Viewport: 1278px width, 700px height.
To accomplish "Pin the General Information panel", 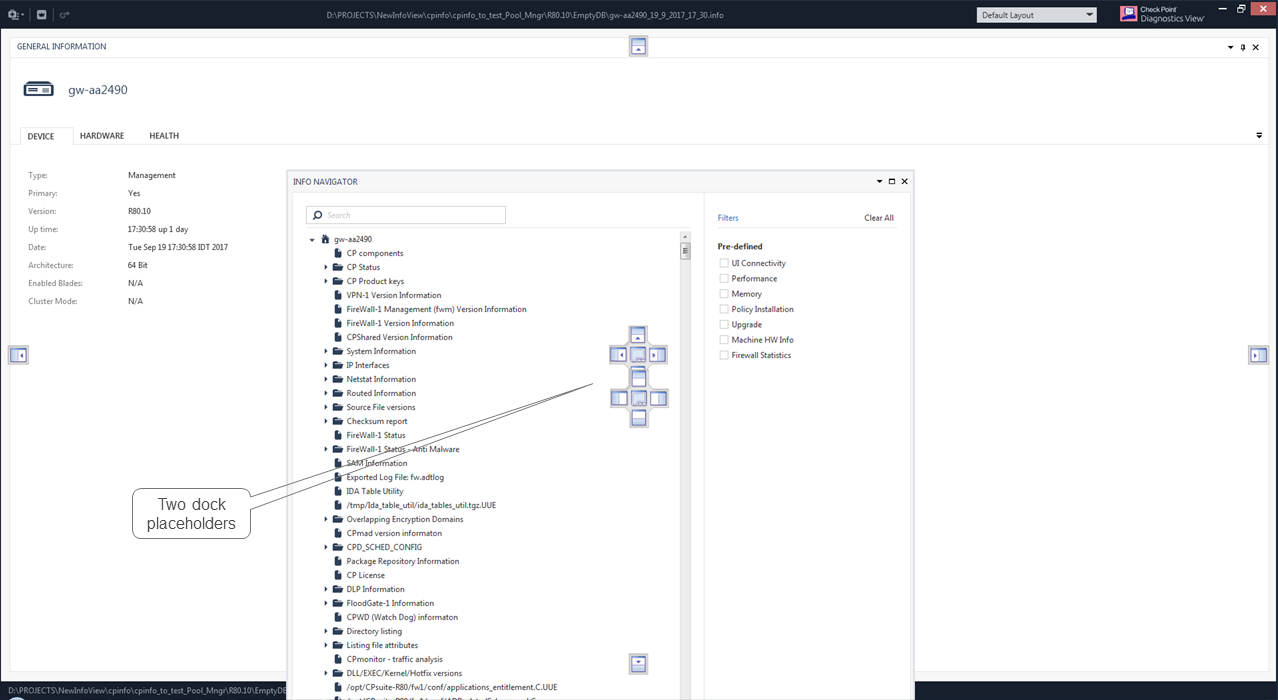I will click(x=1243, y=47).
